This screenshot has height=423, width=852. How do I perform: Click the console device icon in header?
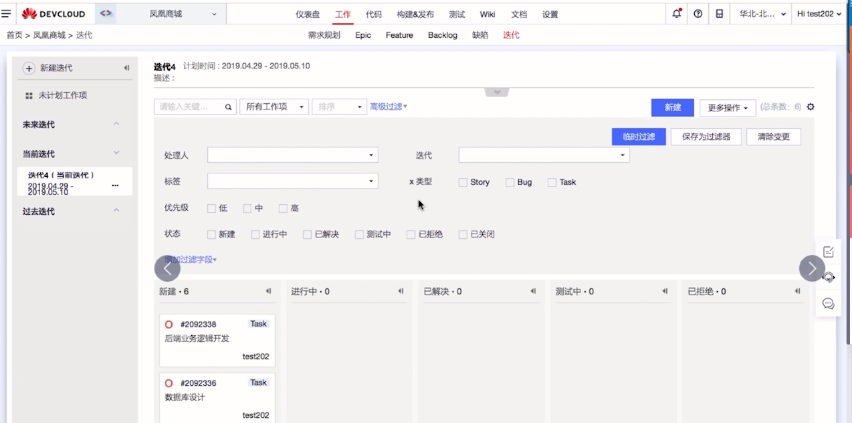pos(719,14)
